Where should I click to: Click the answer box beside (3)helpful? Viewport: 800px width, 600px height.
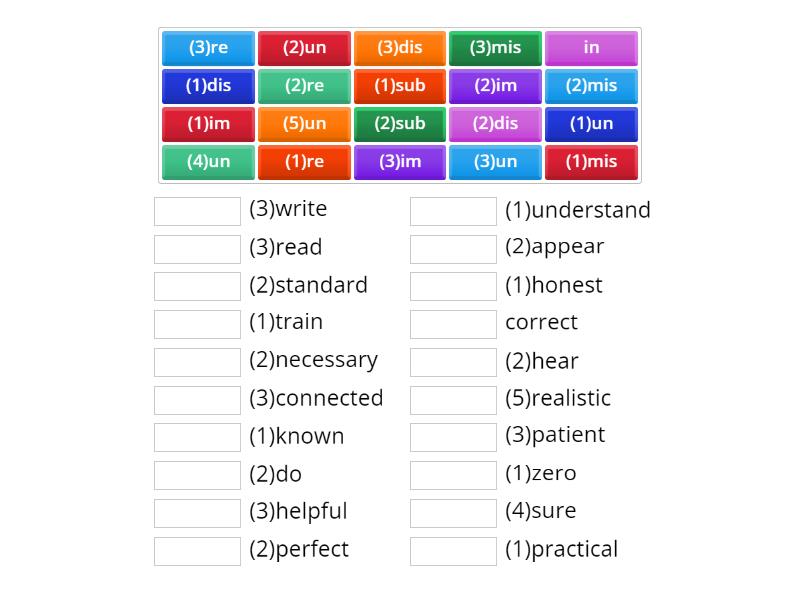[197, 512]
